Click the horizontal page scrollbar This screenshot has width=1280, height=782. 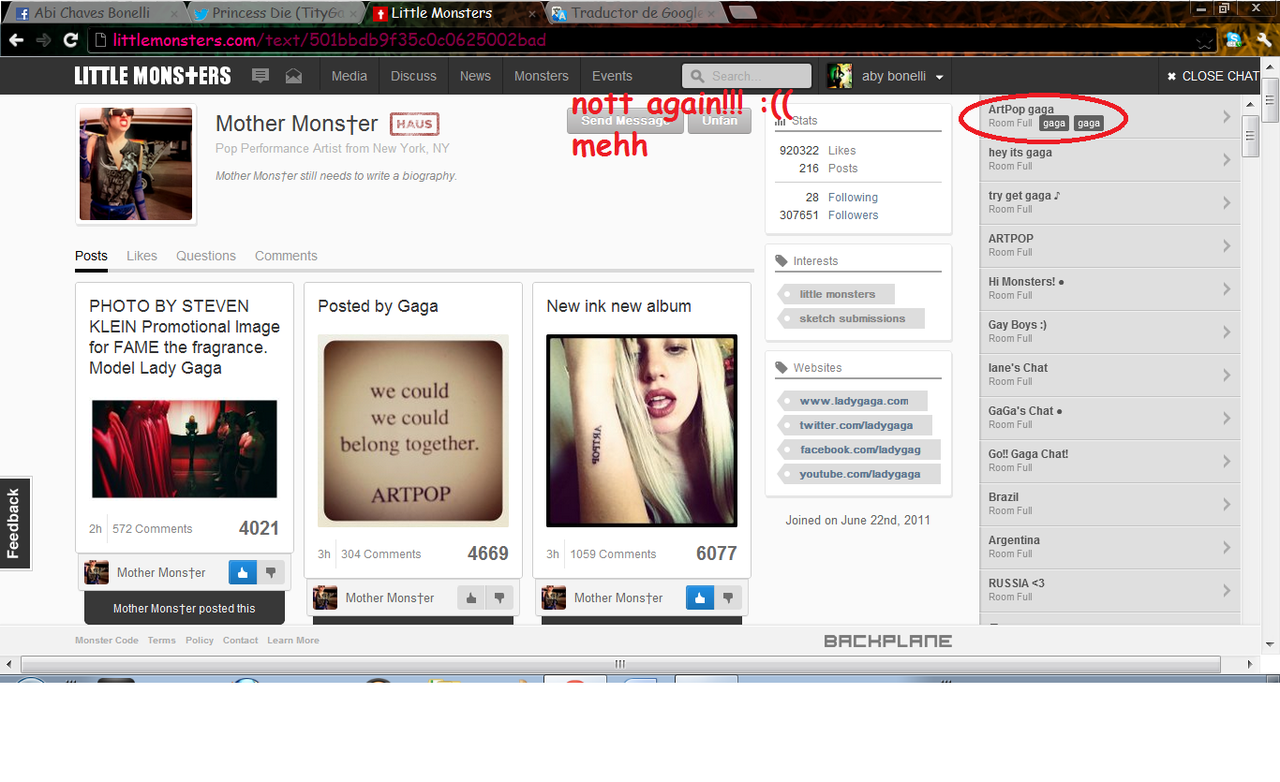click(x=620, y=664)
